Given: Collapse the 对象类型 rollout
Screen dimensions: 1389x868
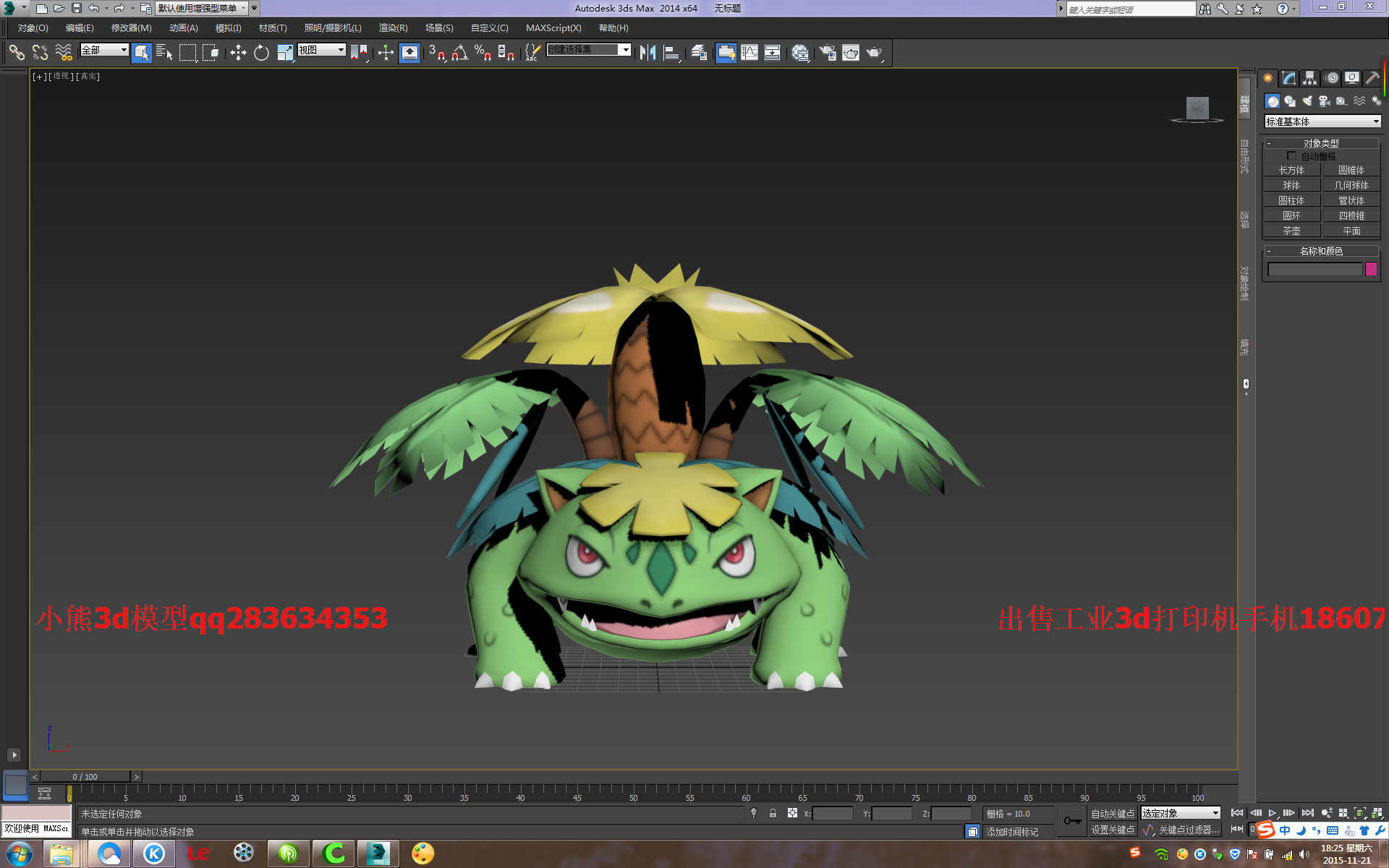Looking at the screenshot, I should coord(1321,143).
